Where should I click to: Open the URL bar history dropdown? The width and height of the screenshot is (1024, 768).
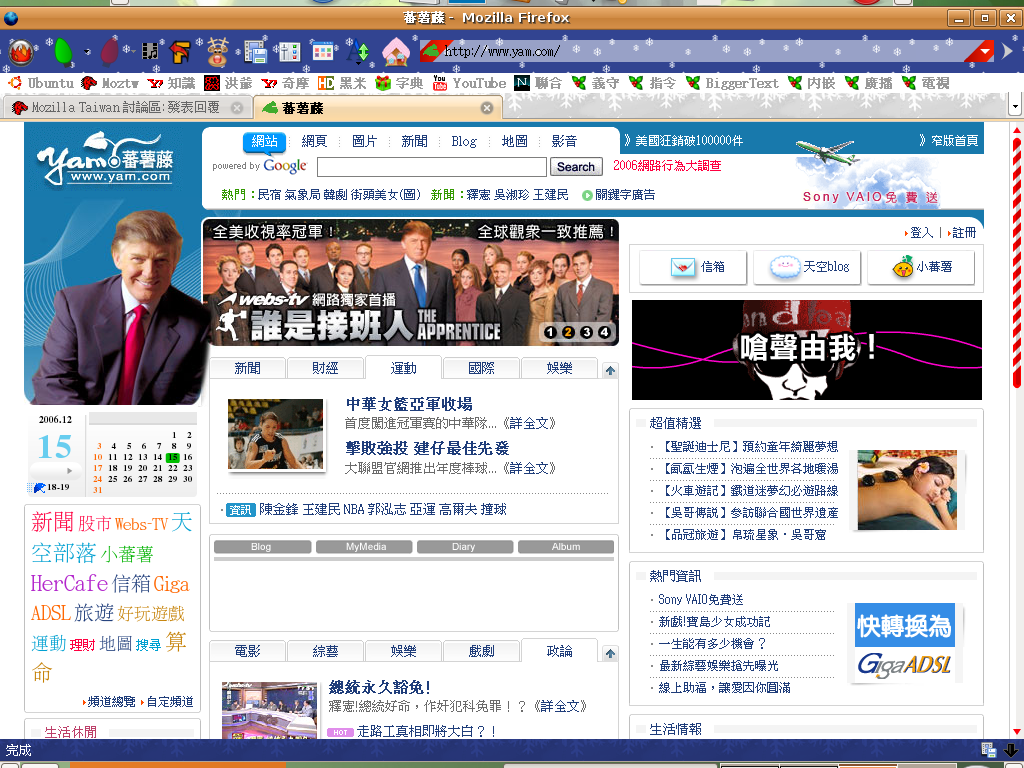pyautogui.click(x=985, y=52)
